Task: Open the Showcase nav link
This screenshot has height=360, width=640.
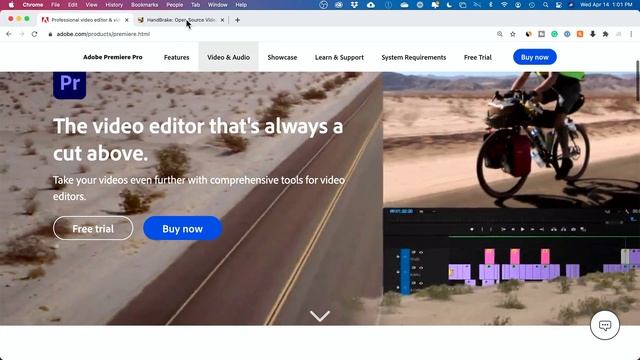Action: pyautogui.click(x=282, y=58)
